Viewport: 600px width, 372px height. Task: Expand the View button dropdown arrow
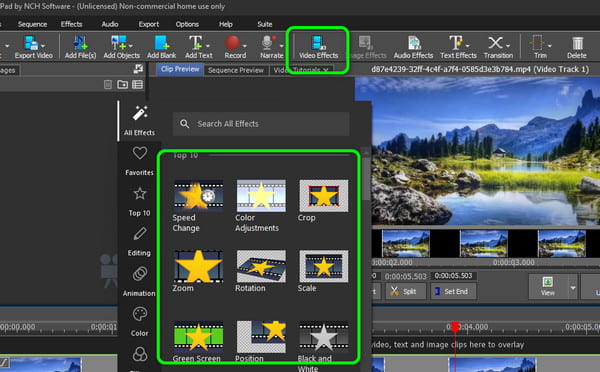tap(573, 287)
